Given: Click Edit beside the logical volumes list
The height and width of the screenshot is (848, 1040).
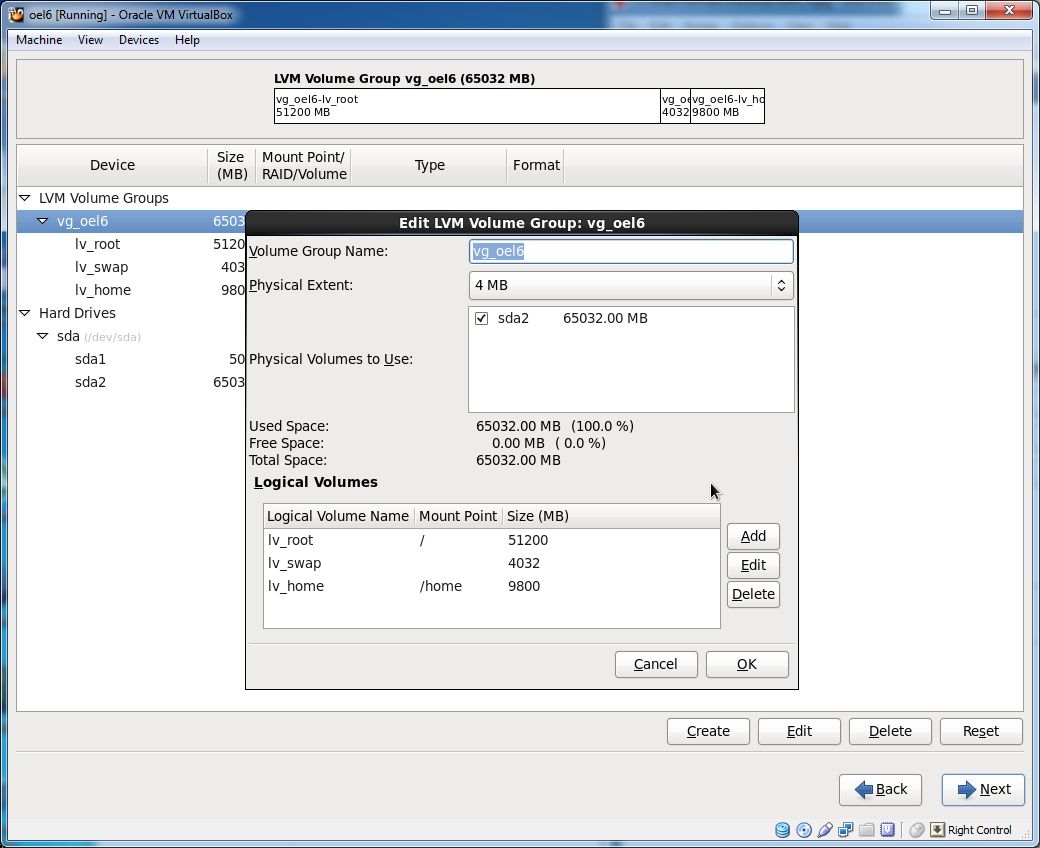Looking at the screenshot, I should coord(753,565).
